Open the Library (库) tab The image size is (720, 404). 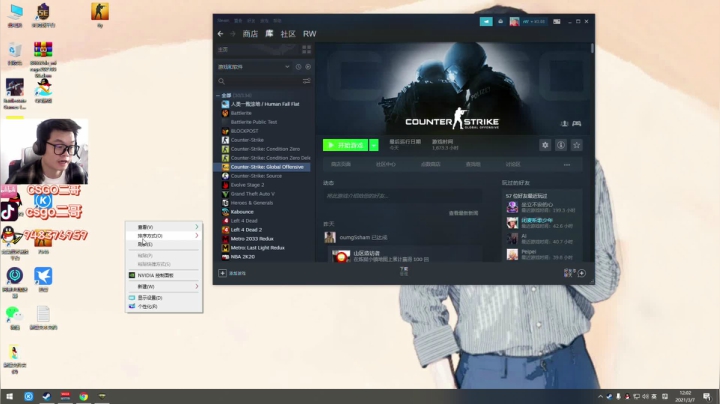point(269,34)
